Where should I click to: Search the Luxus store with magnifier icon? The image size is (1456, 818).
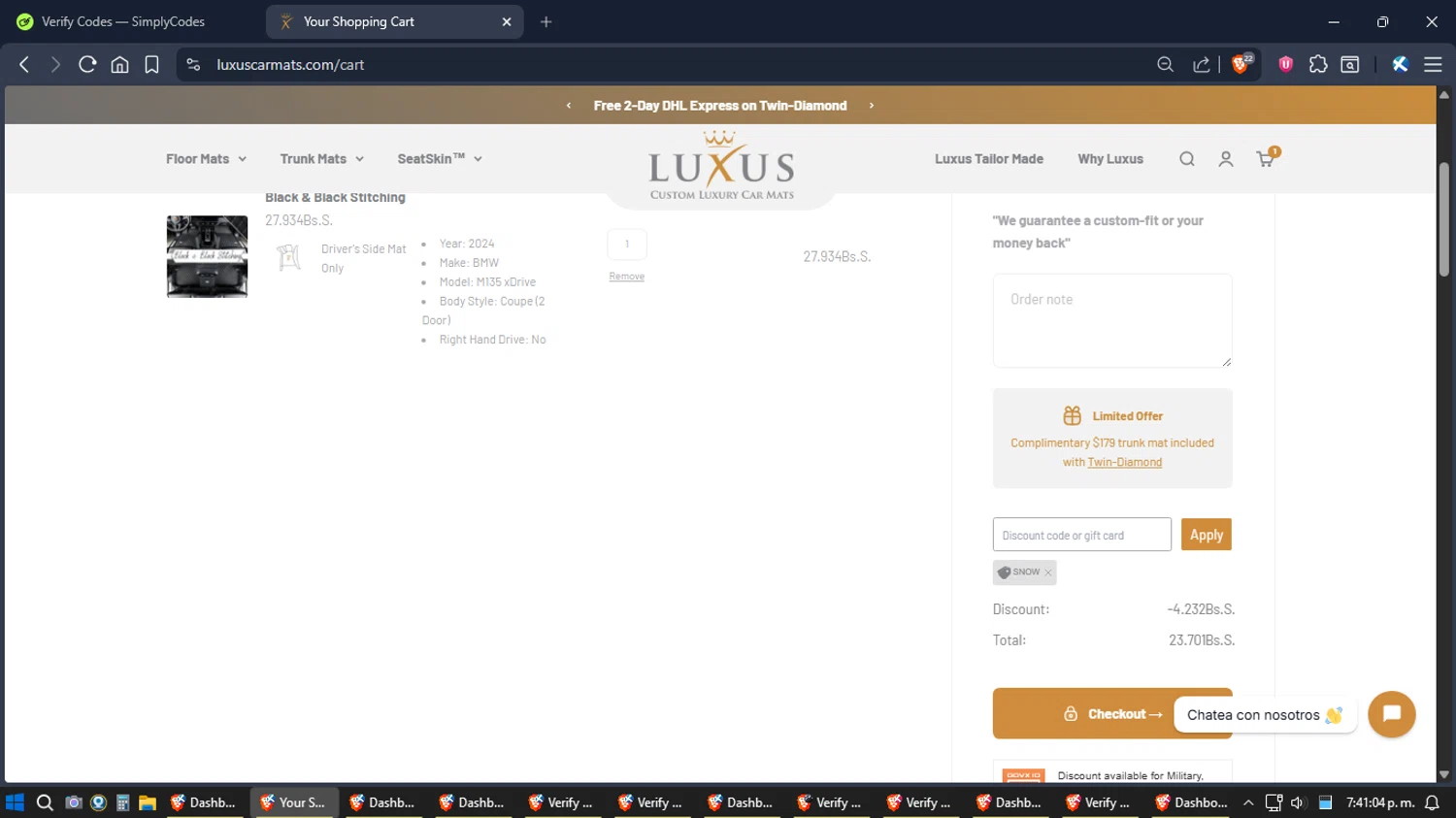click(x=1186, y=159)
